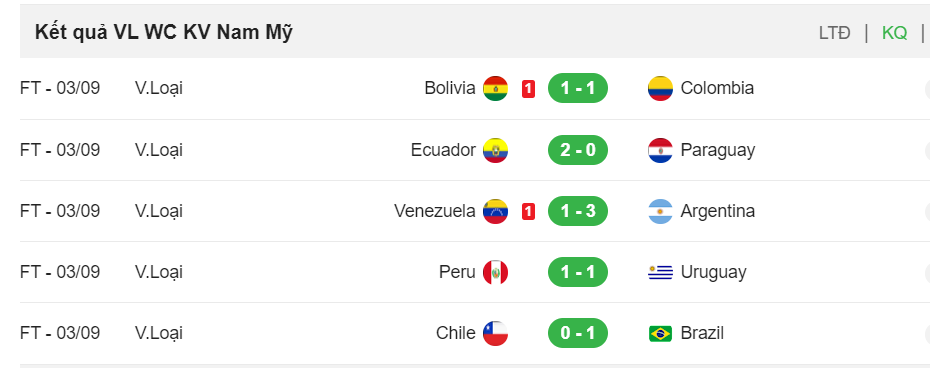Open the Argentina team link
Viewport: 930px width, 368px height.
coord(718,211)
